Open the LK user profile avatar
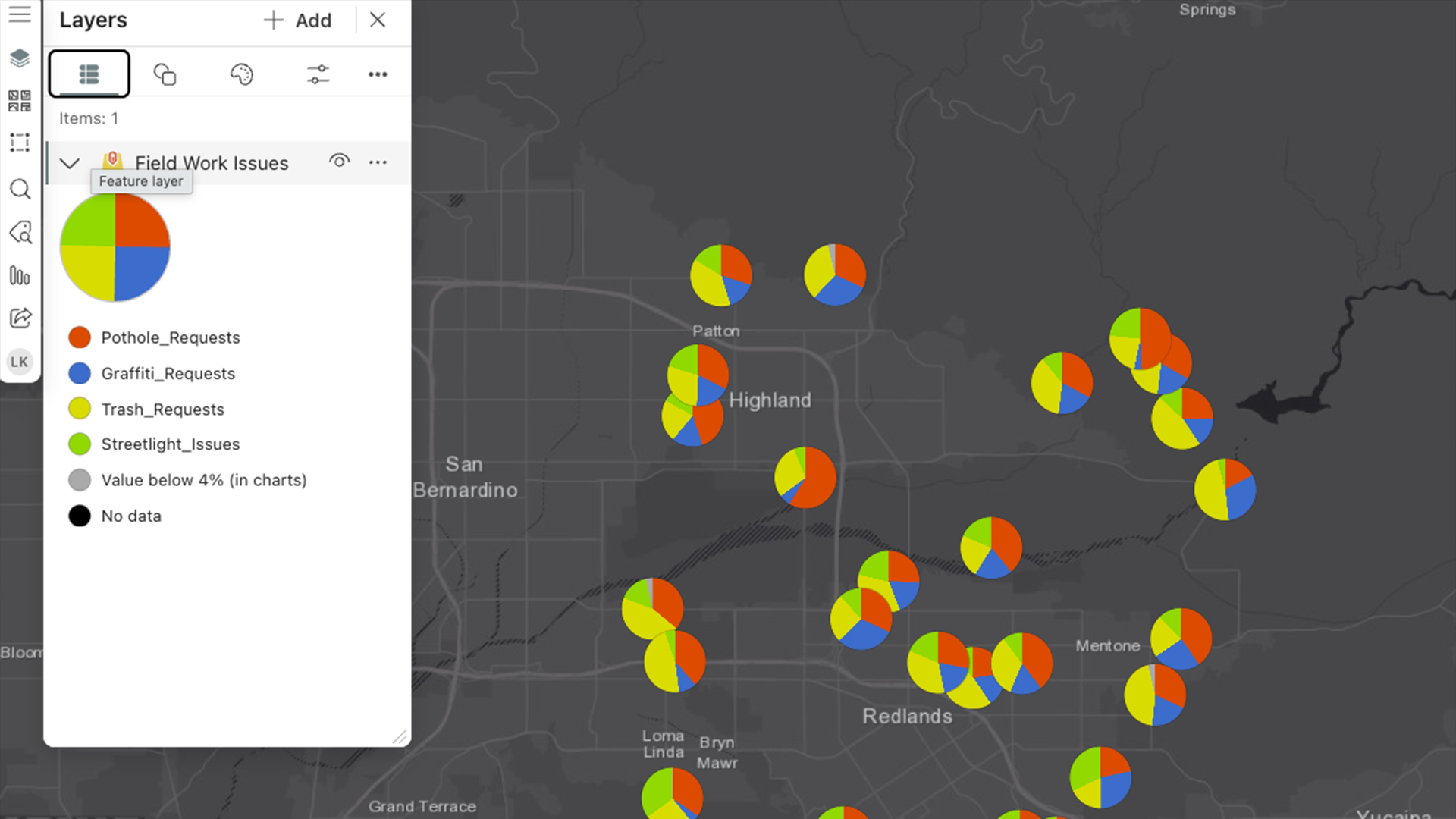This screenshot has width=1456, height=819. [x=20, y=362]
